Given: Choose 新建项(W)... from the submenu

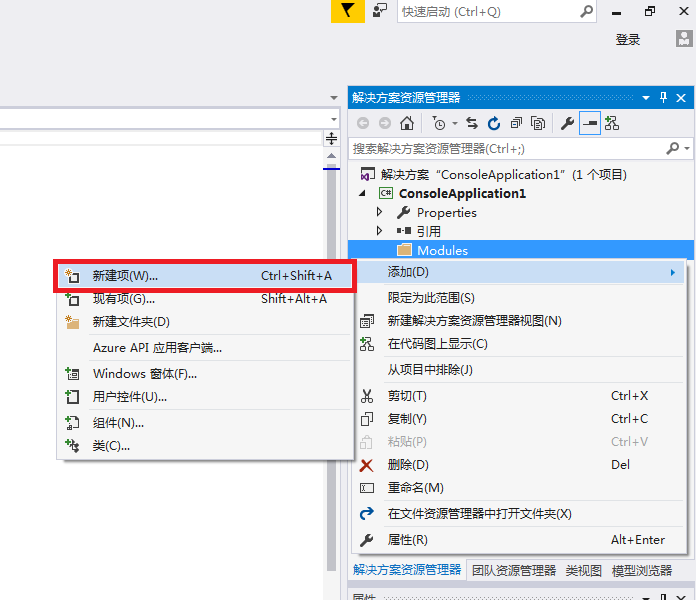Looking at the screenshot, I should pyautogui.click(x=205, y=276).
